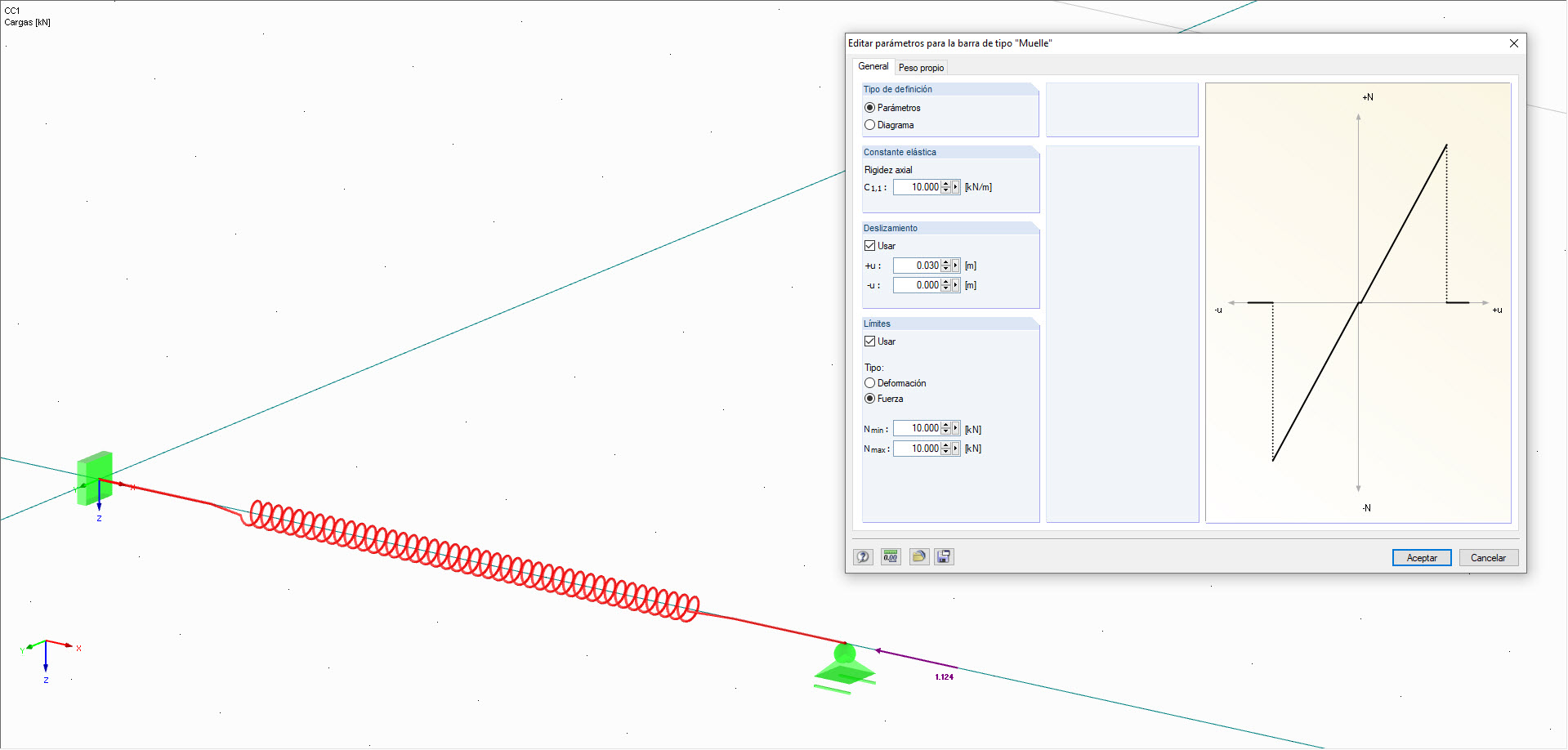
Task: Open the side arrow next to the +u field
Action: click(955, 265)
